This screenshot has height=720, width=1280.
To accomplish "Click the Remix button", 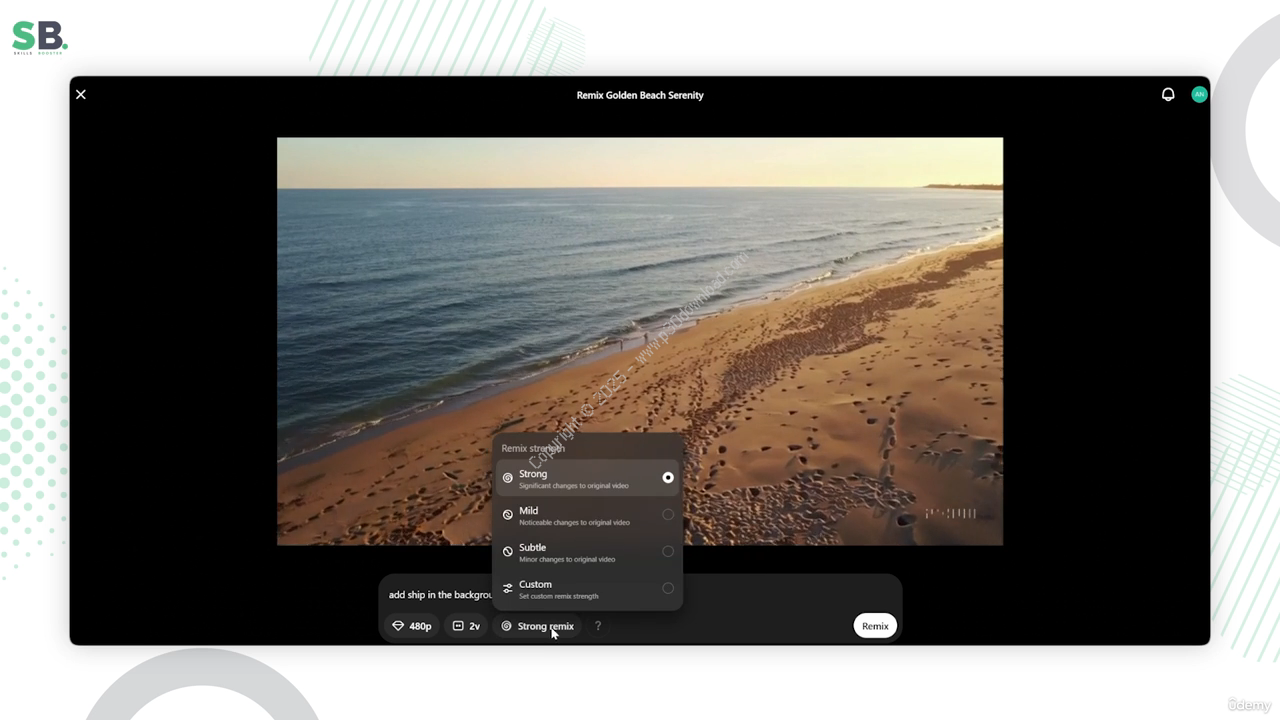I will coord(875,626).
